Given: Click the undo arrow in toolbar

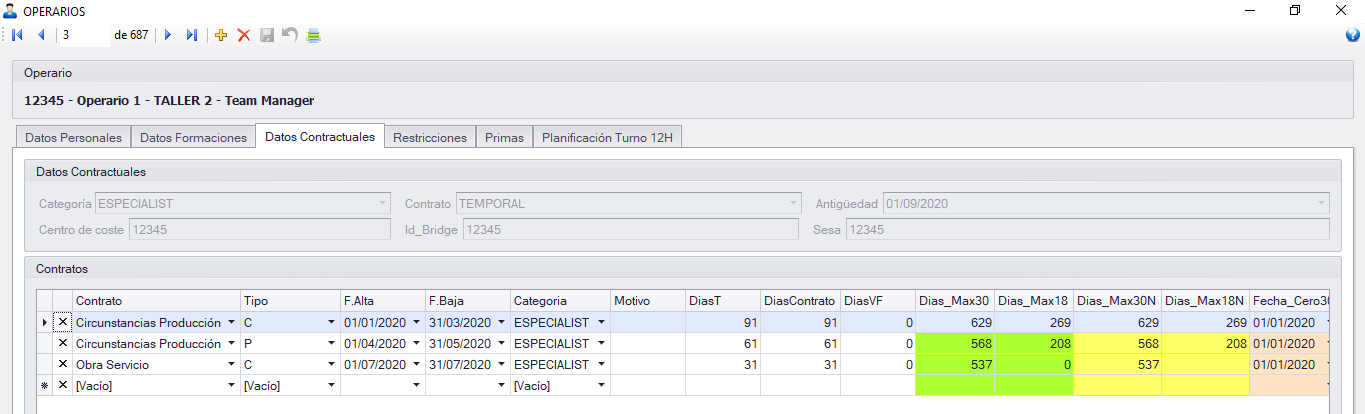Looking at the screenshot, I should 289,35.
